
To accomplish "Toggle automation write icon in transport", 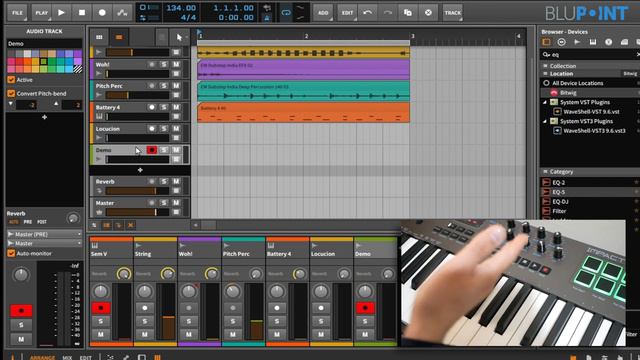I will click(122, 13).
